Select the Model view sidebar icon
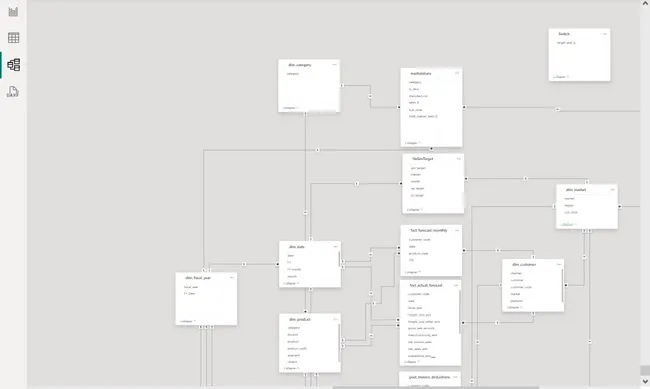This screenshot has height=389, width=650. coord(13,65)
